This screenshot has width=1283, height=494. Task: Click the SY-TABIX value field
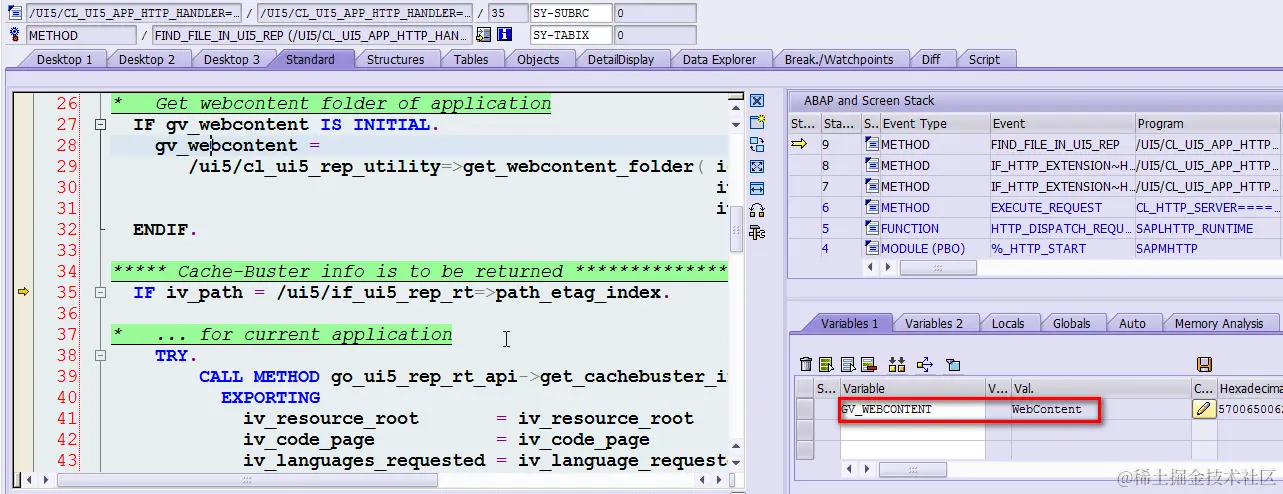coord(655,35)
